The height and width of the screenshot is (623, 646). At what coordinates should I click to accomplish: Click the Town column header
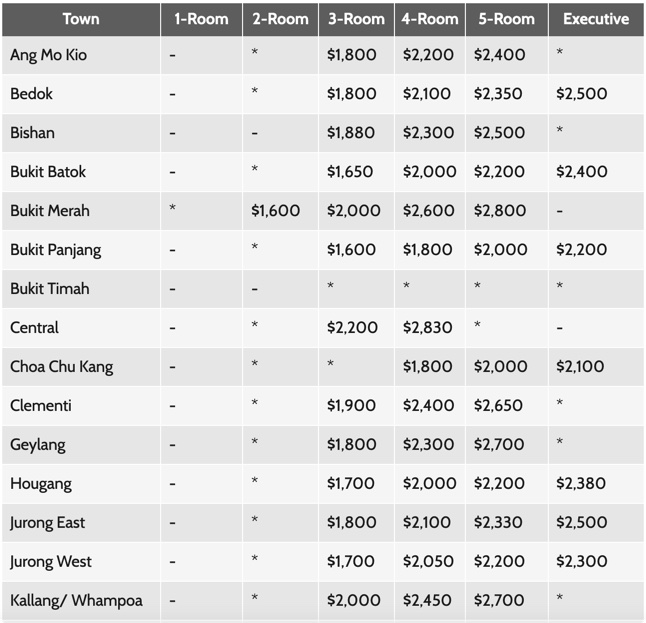coord(81,19)
